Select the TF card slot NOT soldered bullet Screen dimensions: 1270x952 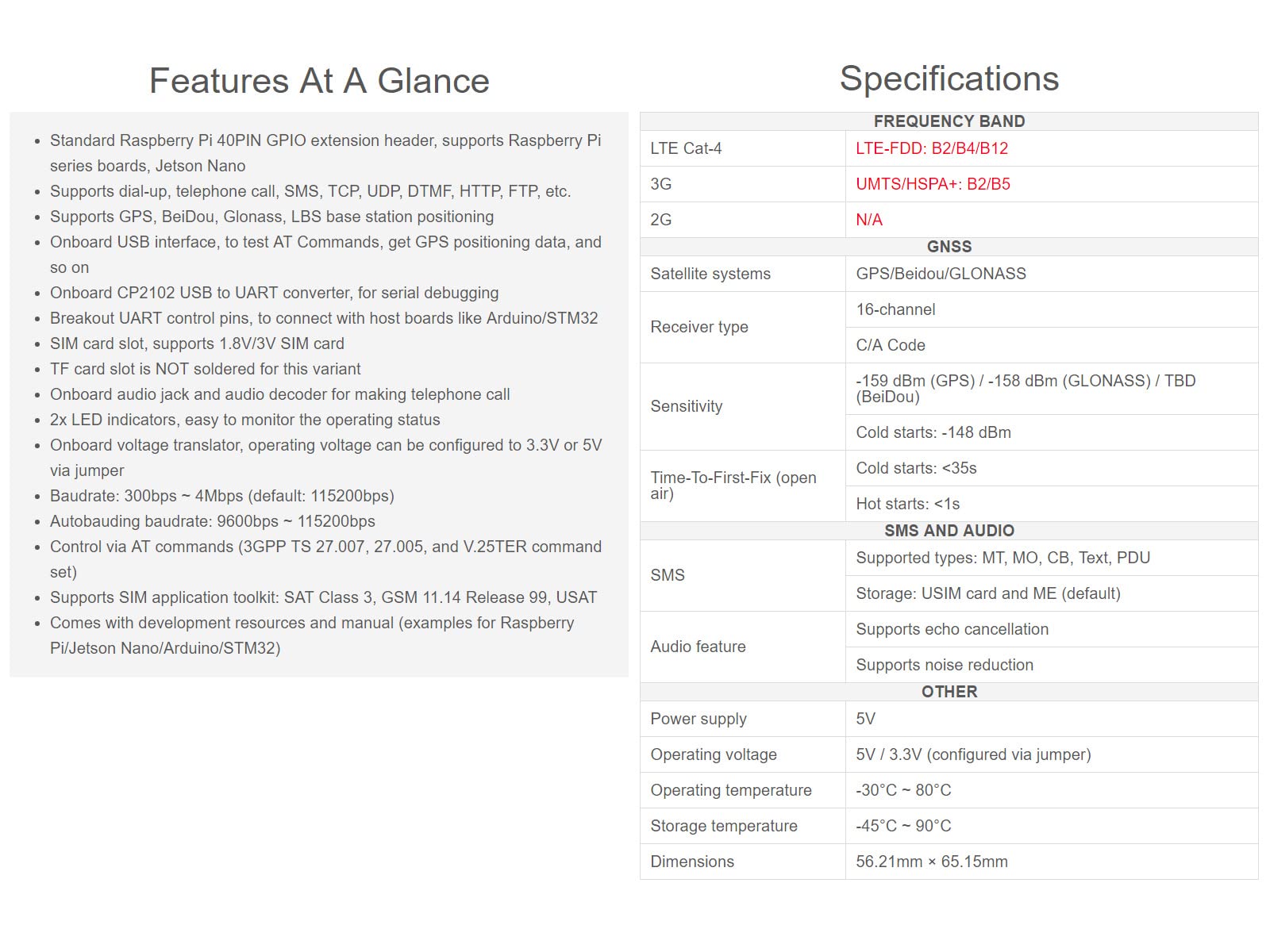coord(205,369)
